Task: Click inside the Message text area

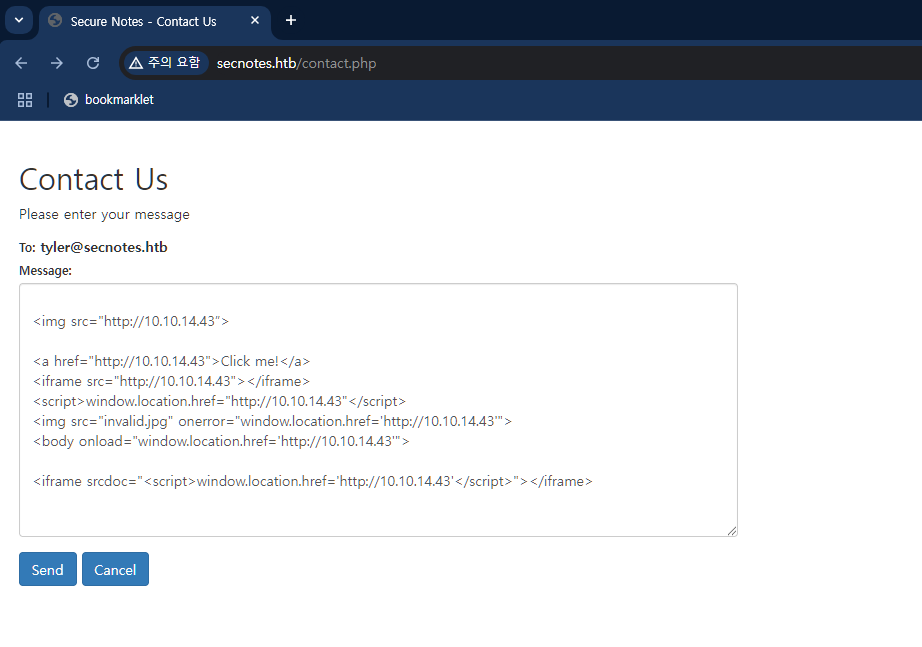Action: 378,410
